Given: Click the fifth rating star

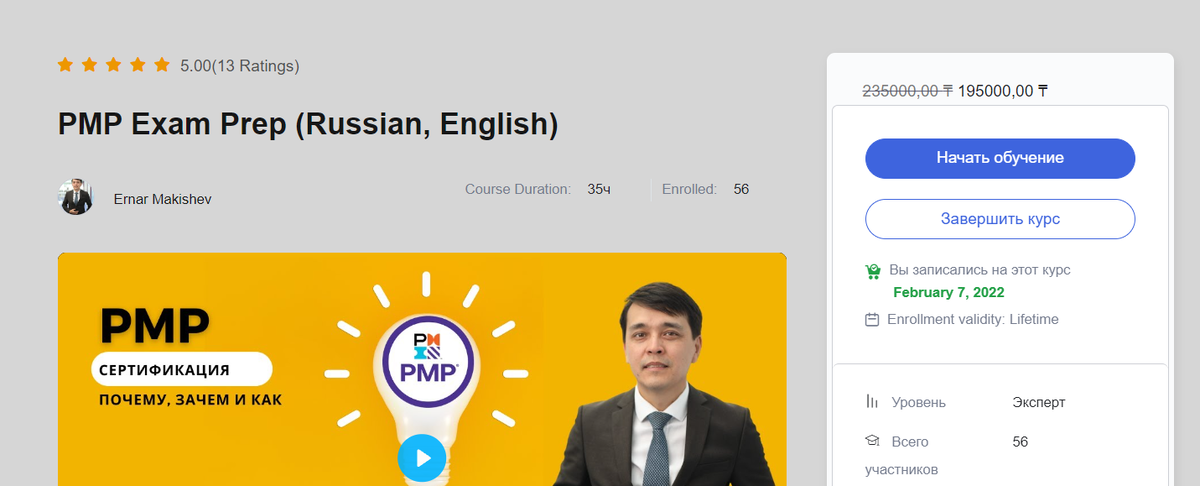Looking at the screenshot, I should tap(162, 65).
